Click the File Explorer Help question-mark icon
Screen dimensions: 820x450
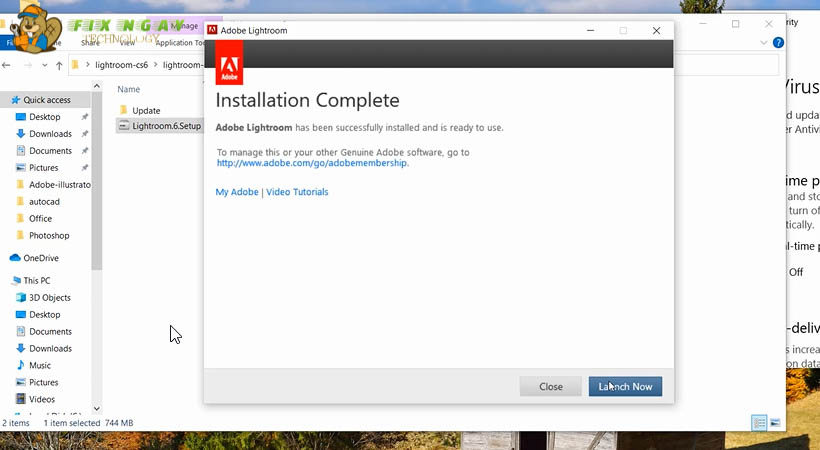(x=779, y=43)
